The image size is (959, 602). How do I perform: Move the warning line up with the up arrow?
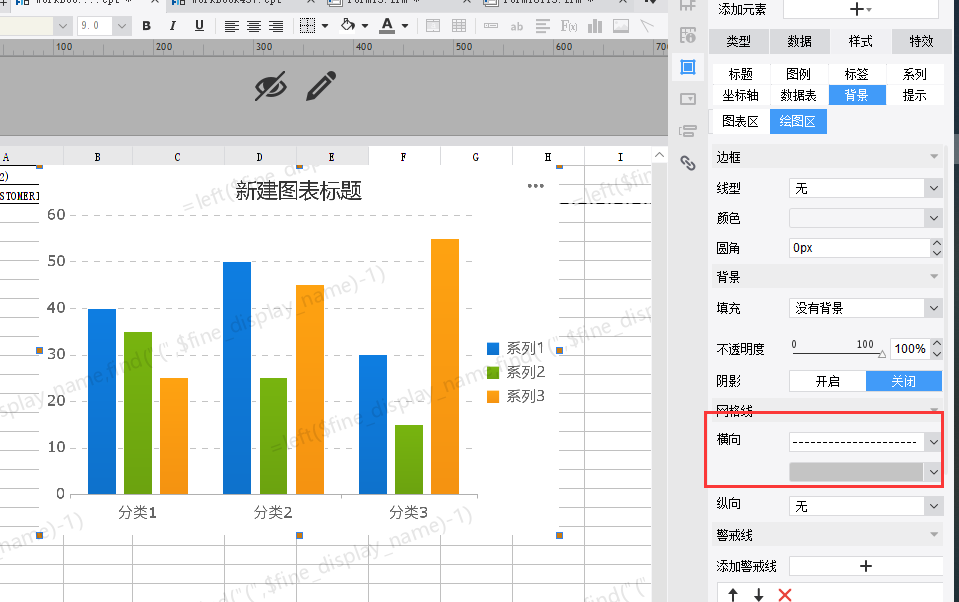(x=733, y=595)
